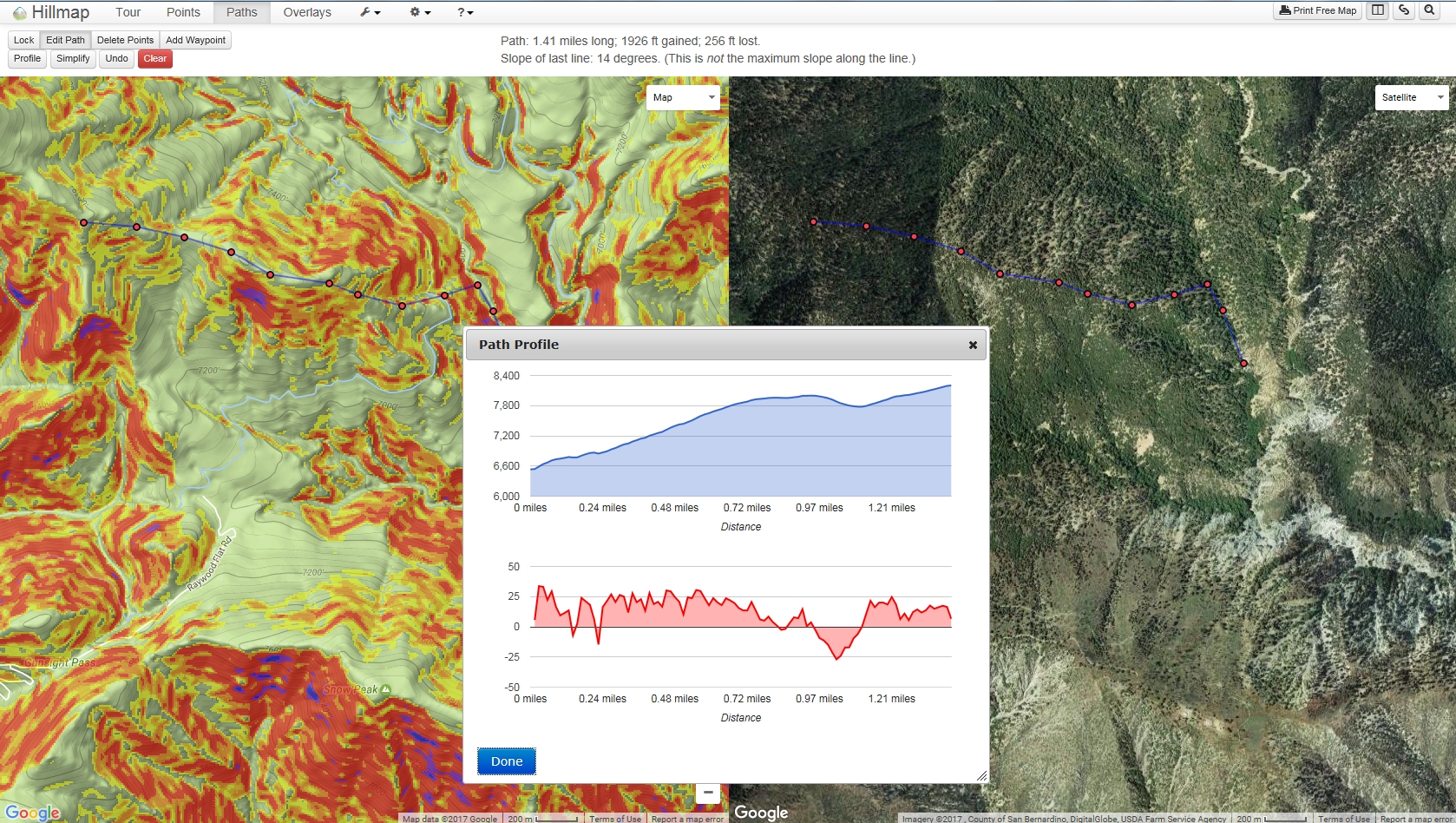Open the Satellite view dropdown on the right map
This screenshot has height=823, width=1456.
point(1411,97)
